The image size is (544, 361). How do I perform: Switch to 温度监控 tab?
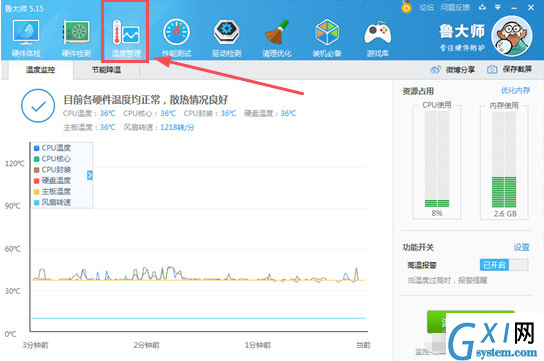40,70
